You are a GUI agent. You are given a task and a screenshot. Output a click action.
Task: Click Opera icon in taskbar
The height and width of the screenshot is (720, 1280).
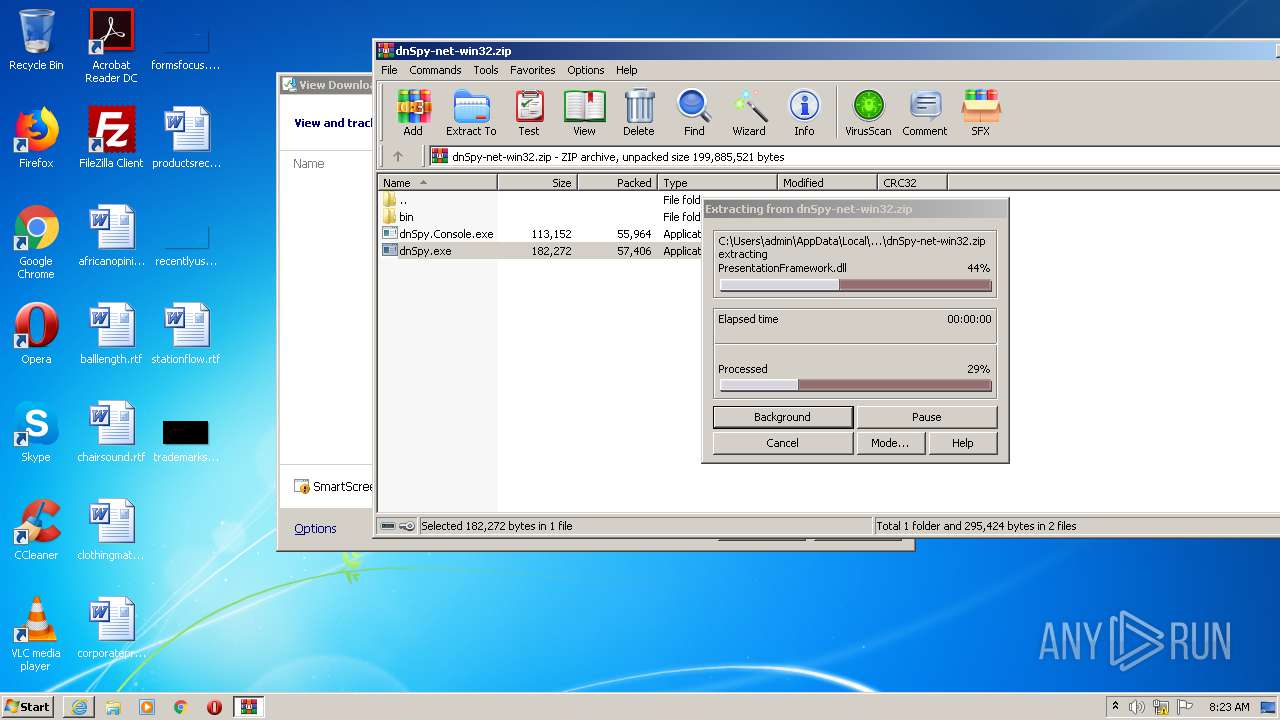click(214, 707)
